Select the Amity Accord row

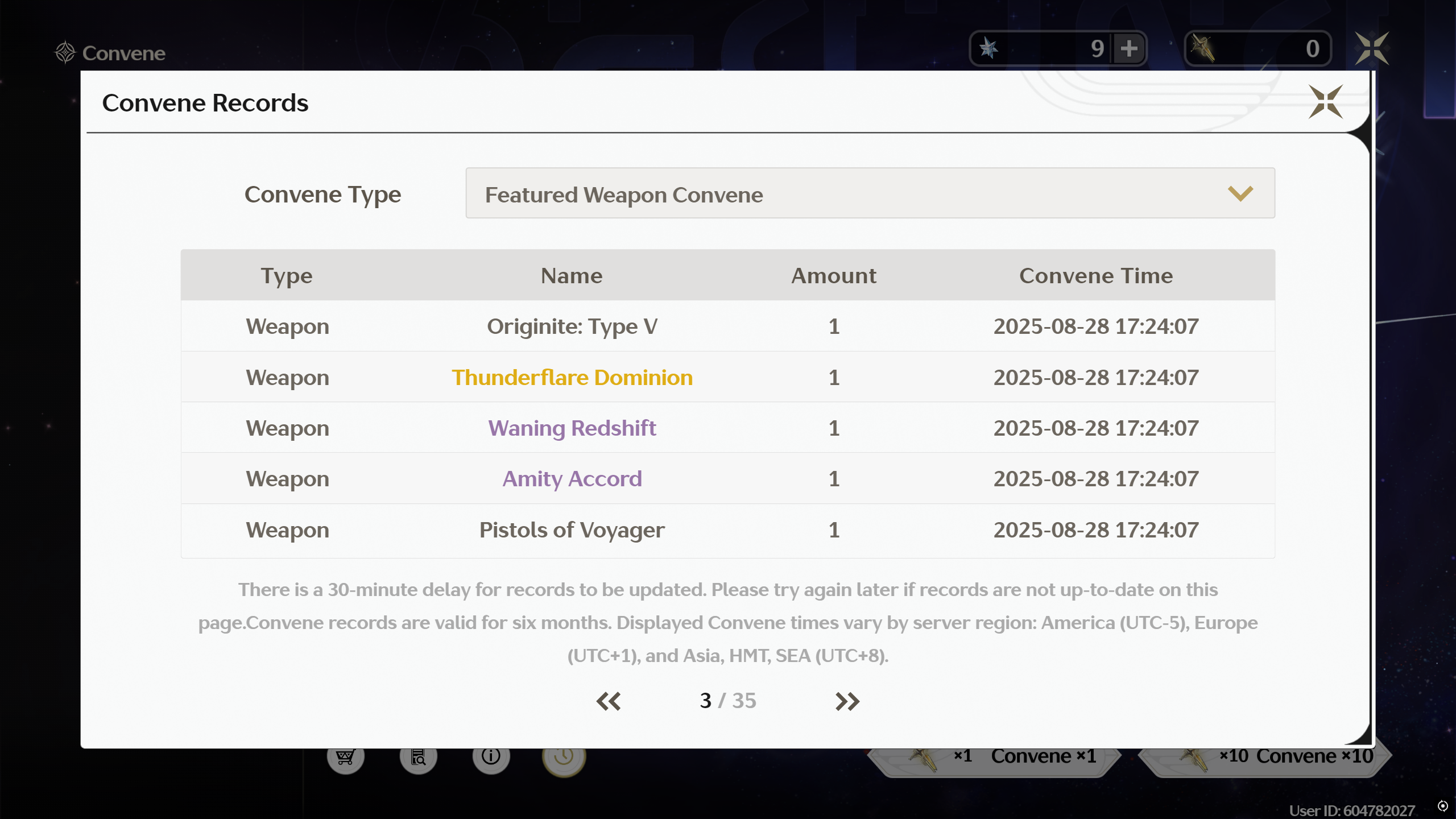(x=572, y=479)
